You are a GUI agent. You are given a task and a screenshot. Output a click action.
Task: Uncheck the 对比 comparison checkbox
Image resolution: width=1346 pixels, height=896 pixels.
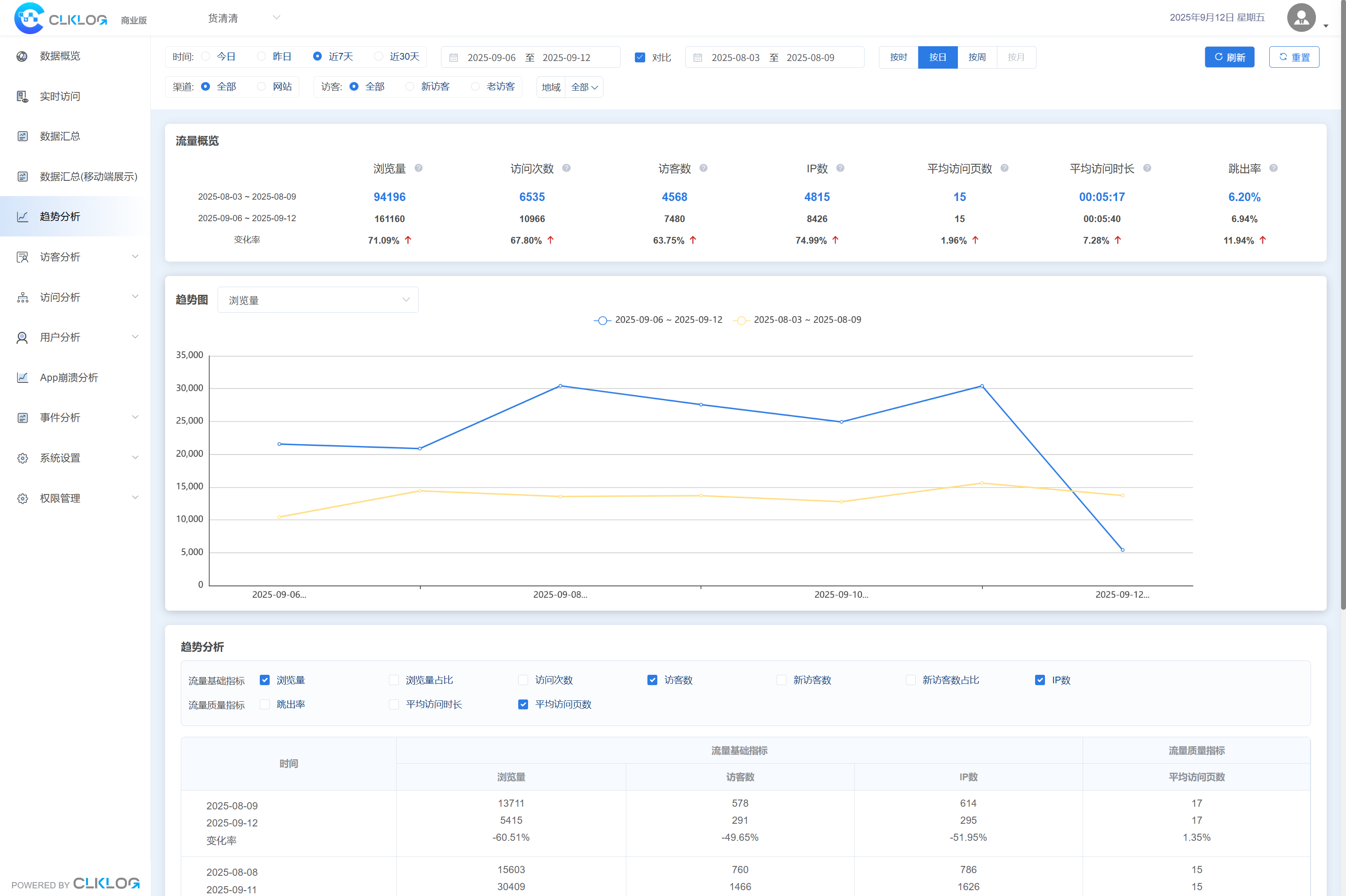click(x=640, y=58)
